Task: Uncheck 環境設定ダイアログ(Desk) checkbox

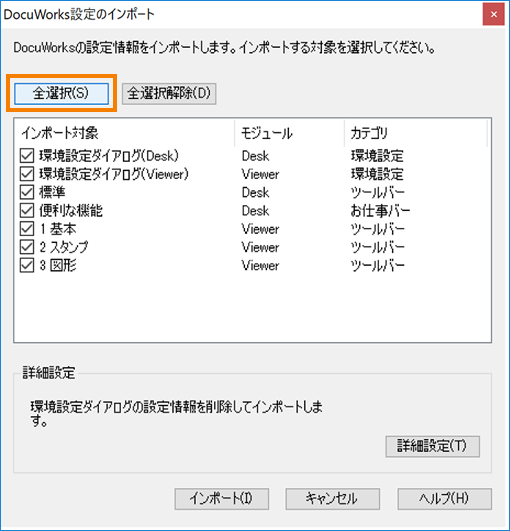Action: point(27,156)
